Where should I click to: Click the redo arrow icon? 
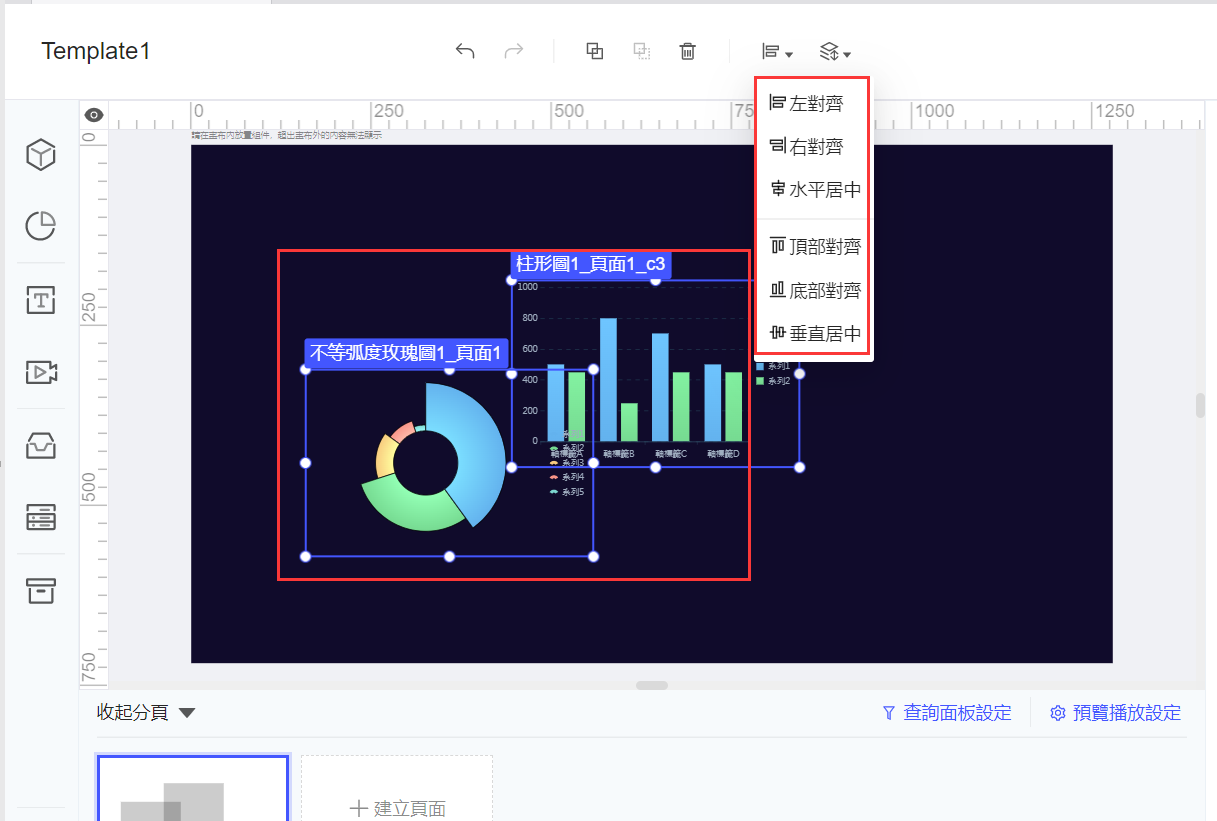(514, 51)
